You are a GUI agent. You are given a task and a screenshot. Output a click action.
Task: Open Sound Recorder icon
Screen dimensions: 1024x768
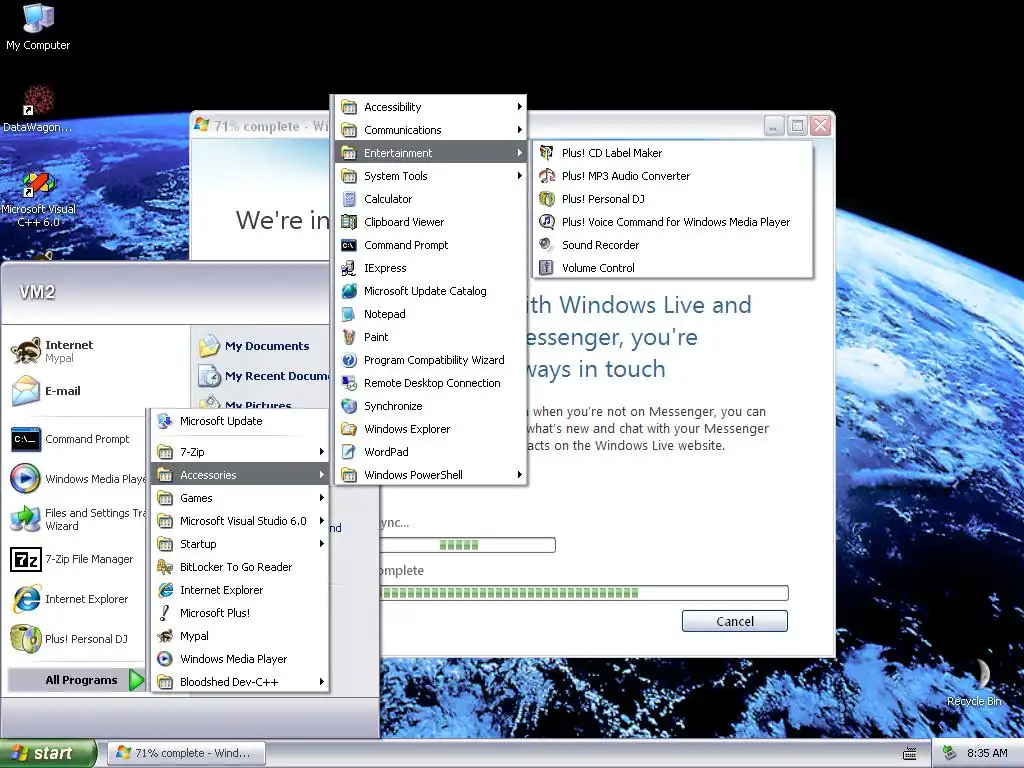547,245
